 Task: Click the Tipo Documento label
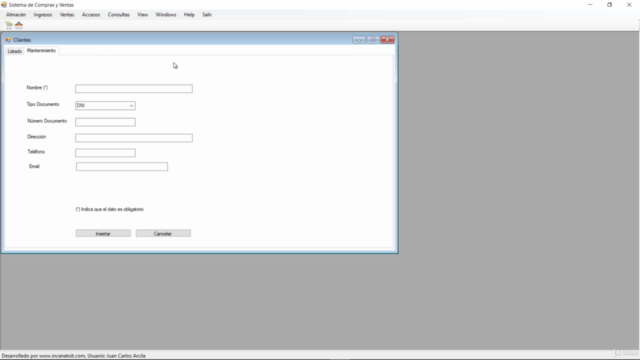[x=43, y=104]
